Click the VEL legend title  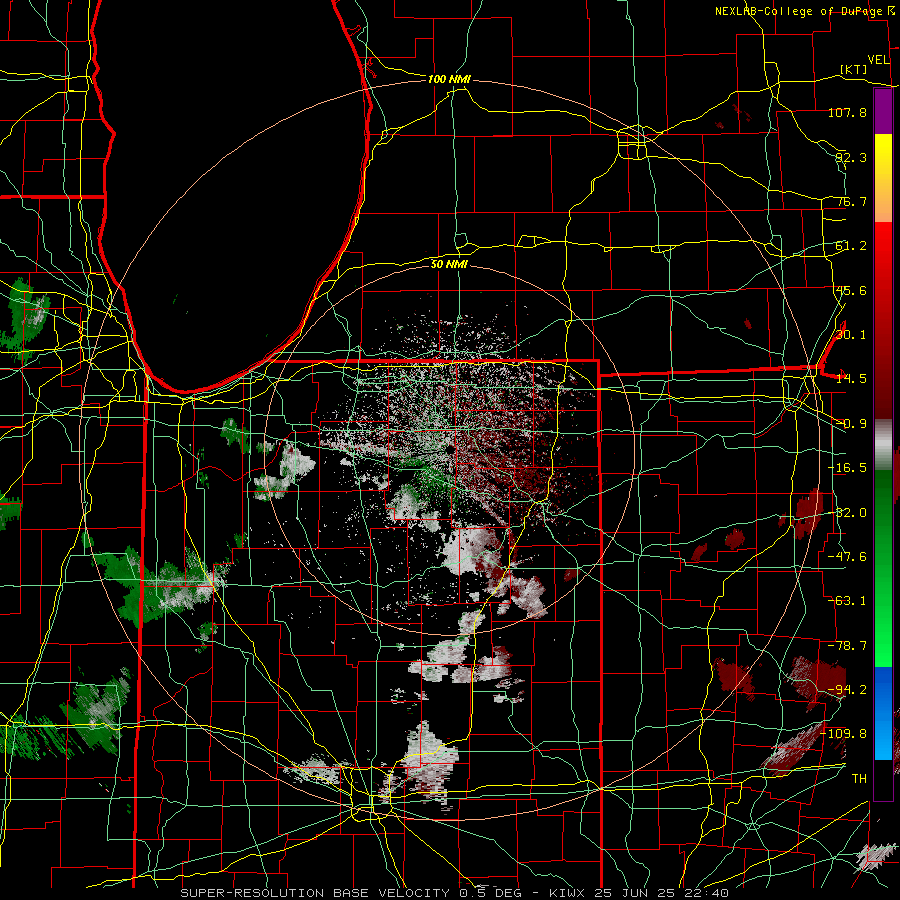pos(878,59)
